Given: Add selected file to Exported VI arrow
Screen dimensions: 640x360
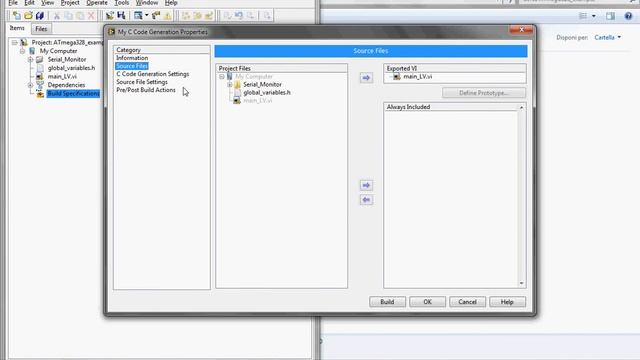Looking at the screenshot, I should coord(366,78).
